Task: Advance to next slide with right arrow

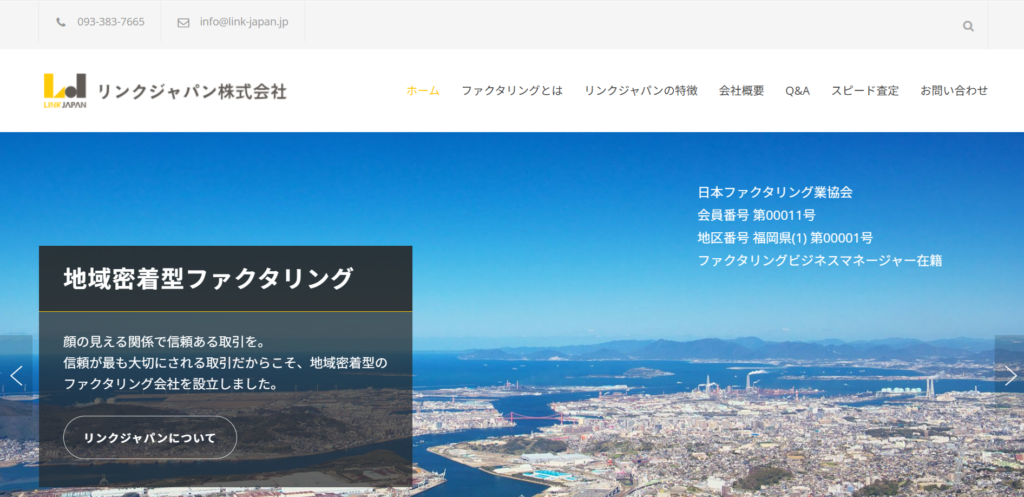Action: (1009, 375)
